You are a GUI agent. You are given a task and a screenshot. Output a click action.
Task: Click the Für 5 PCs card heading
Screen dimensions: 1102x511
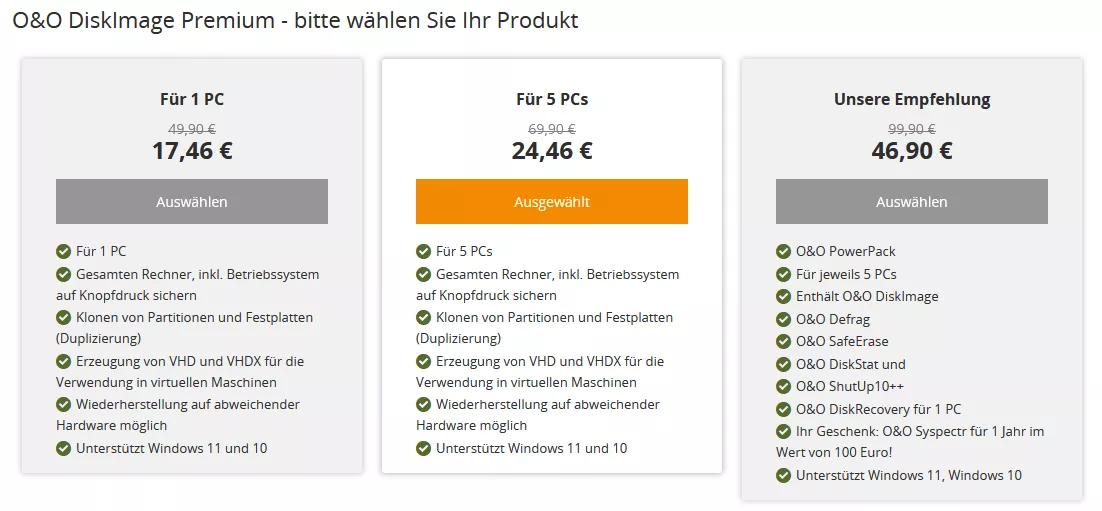click(552, 100)
